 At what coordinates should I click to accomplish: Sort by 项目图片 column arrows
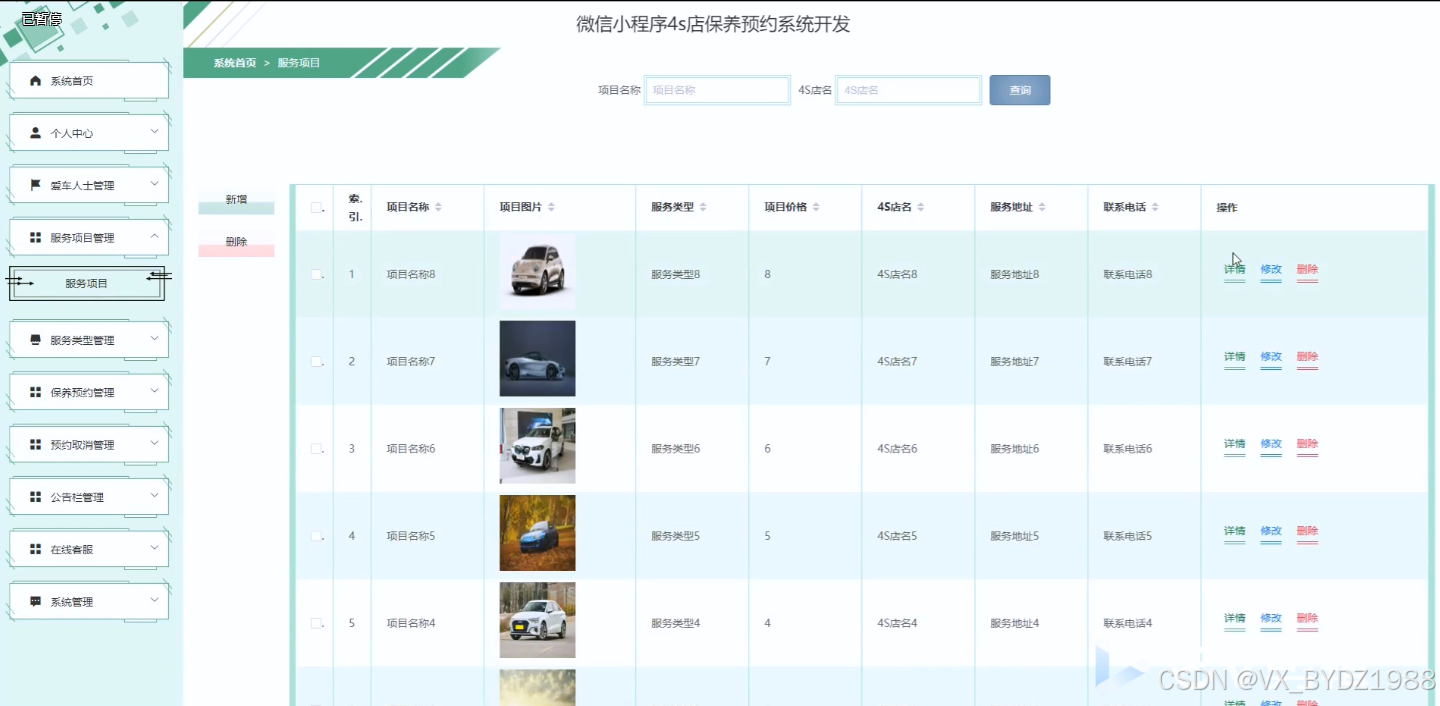coord(551,207)
